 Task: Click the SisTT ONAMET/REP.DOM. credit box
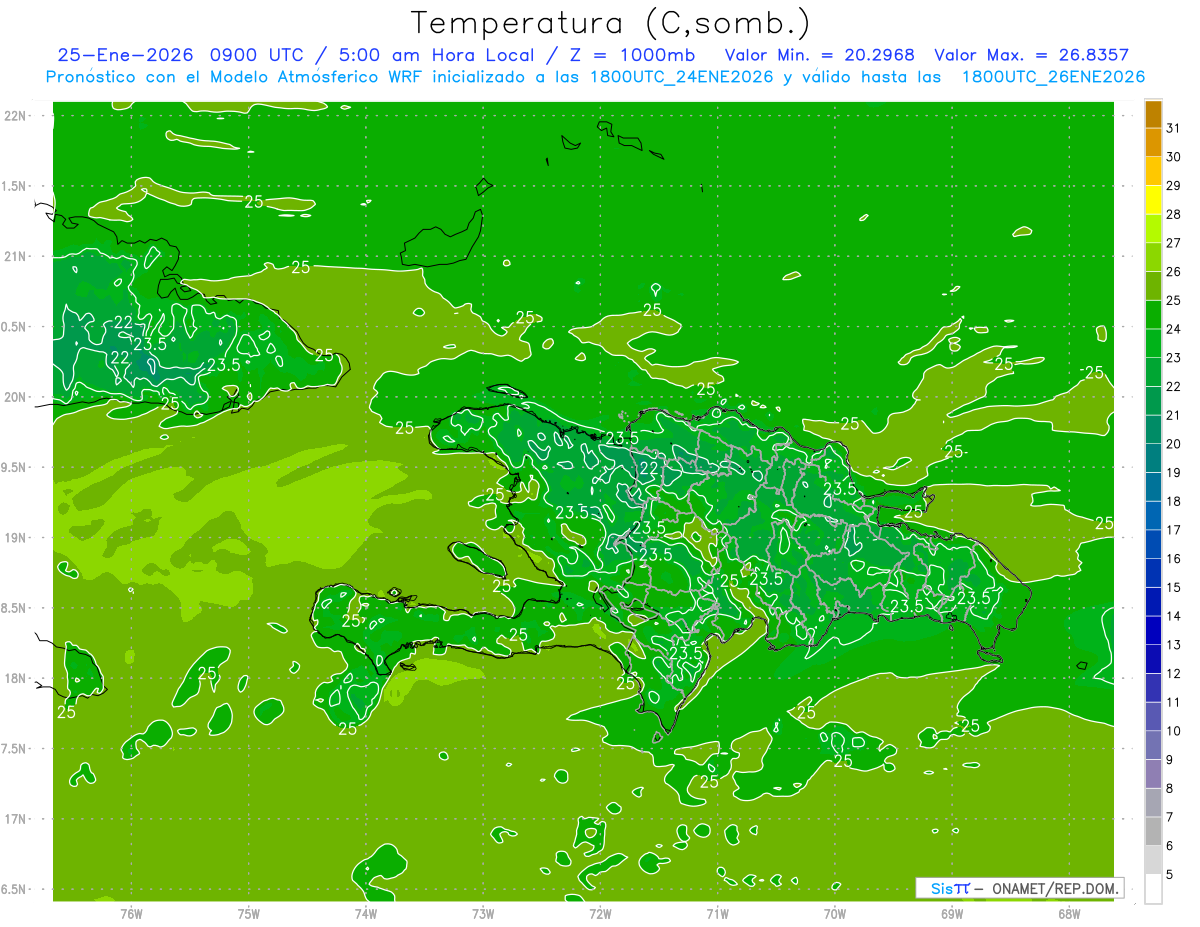click(x=1019, y=888)
